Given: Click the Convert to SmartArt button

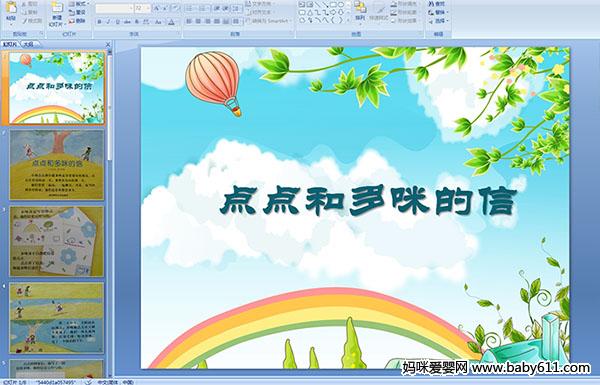Looking at the screenshot, I should 269,21.
